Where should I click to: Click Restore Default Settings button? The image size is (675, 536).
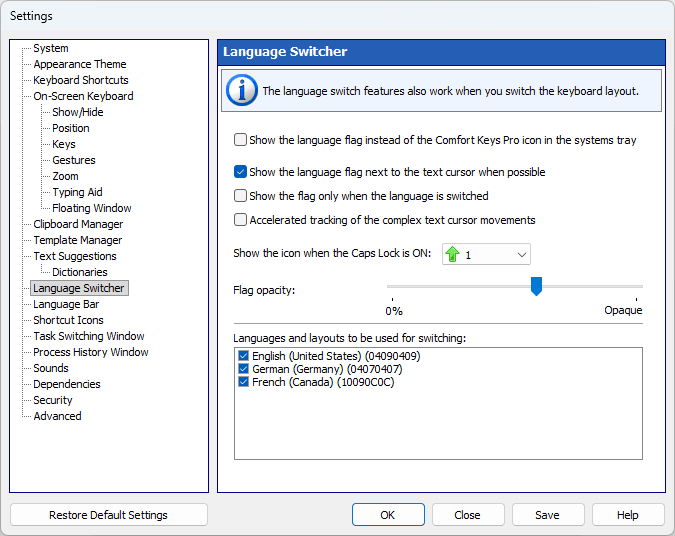pos(108,515)
